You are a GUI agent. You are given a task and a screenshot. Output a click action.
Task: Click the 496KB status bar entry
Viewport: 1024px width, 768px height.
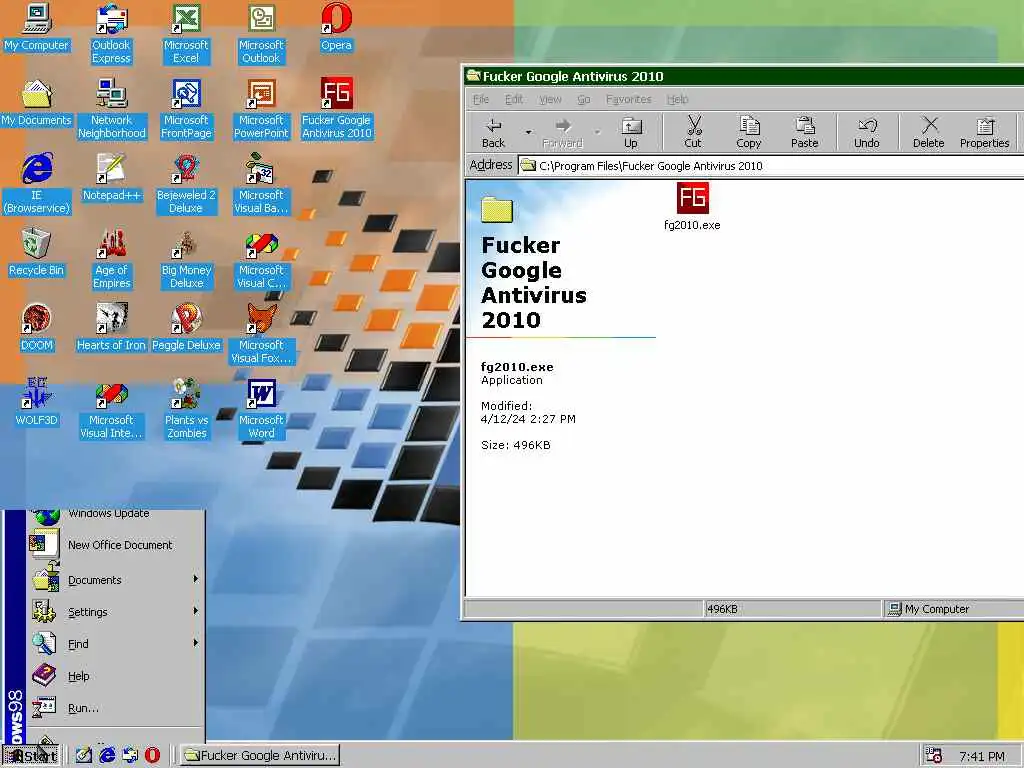pos(792,609)
